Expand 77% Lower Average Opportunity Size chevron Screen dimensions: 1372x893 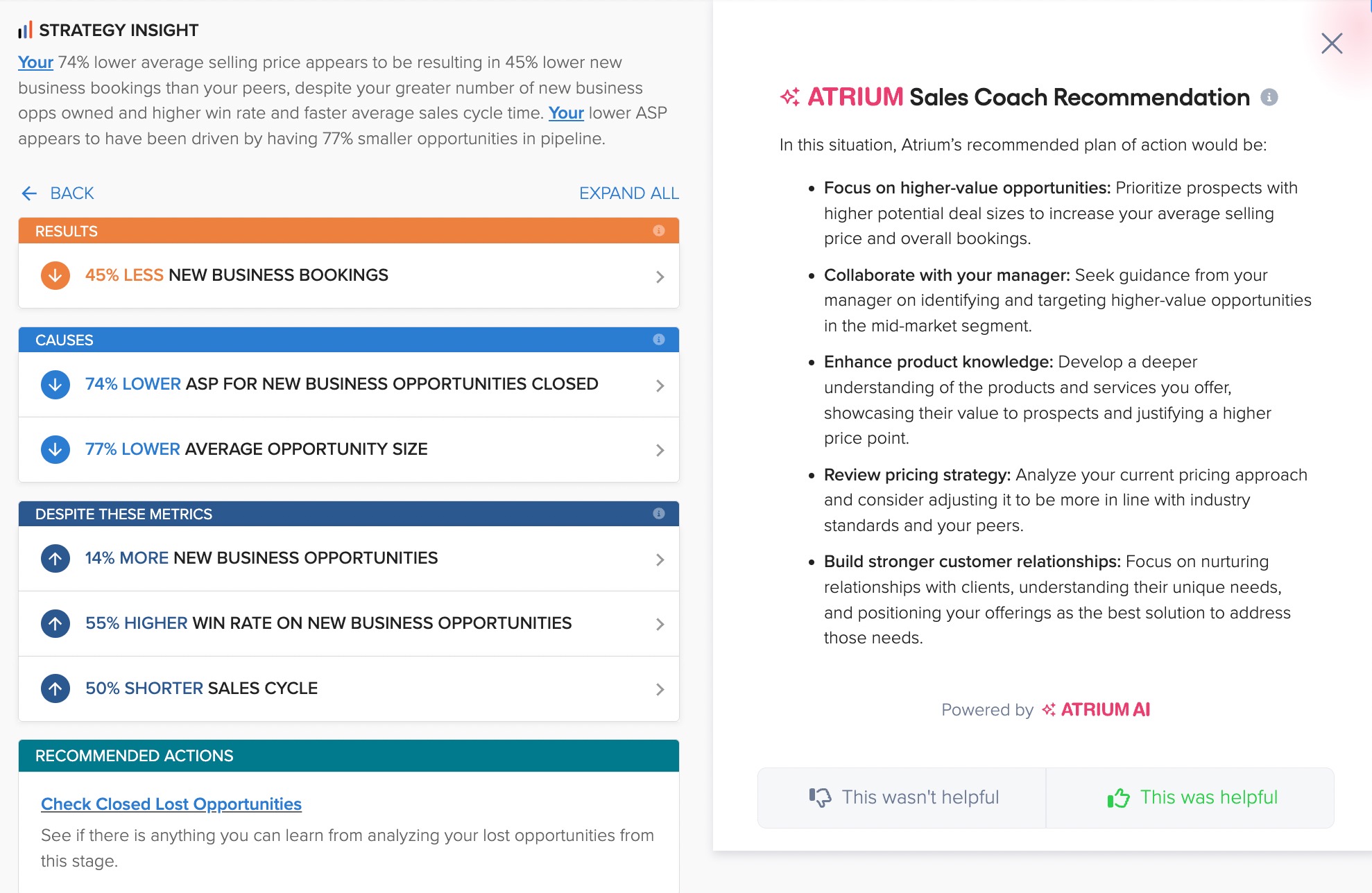pos(660,451)
